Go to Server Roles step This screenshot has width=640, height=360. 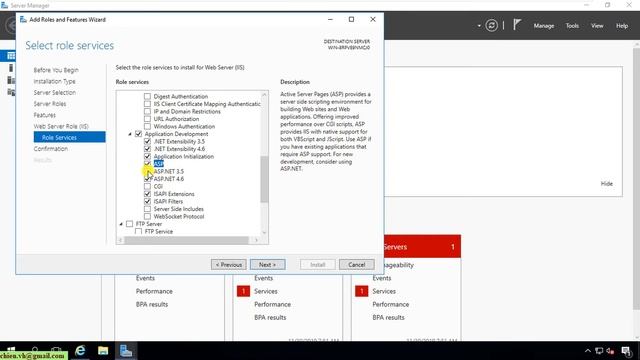(x=50, y=104)
